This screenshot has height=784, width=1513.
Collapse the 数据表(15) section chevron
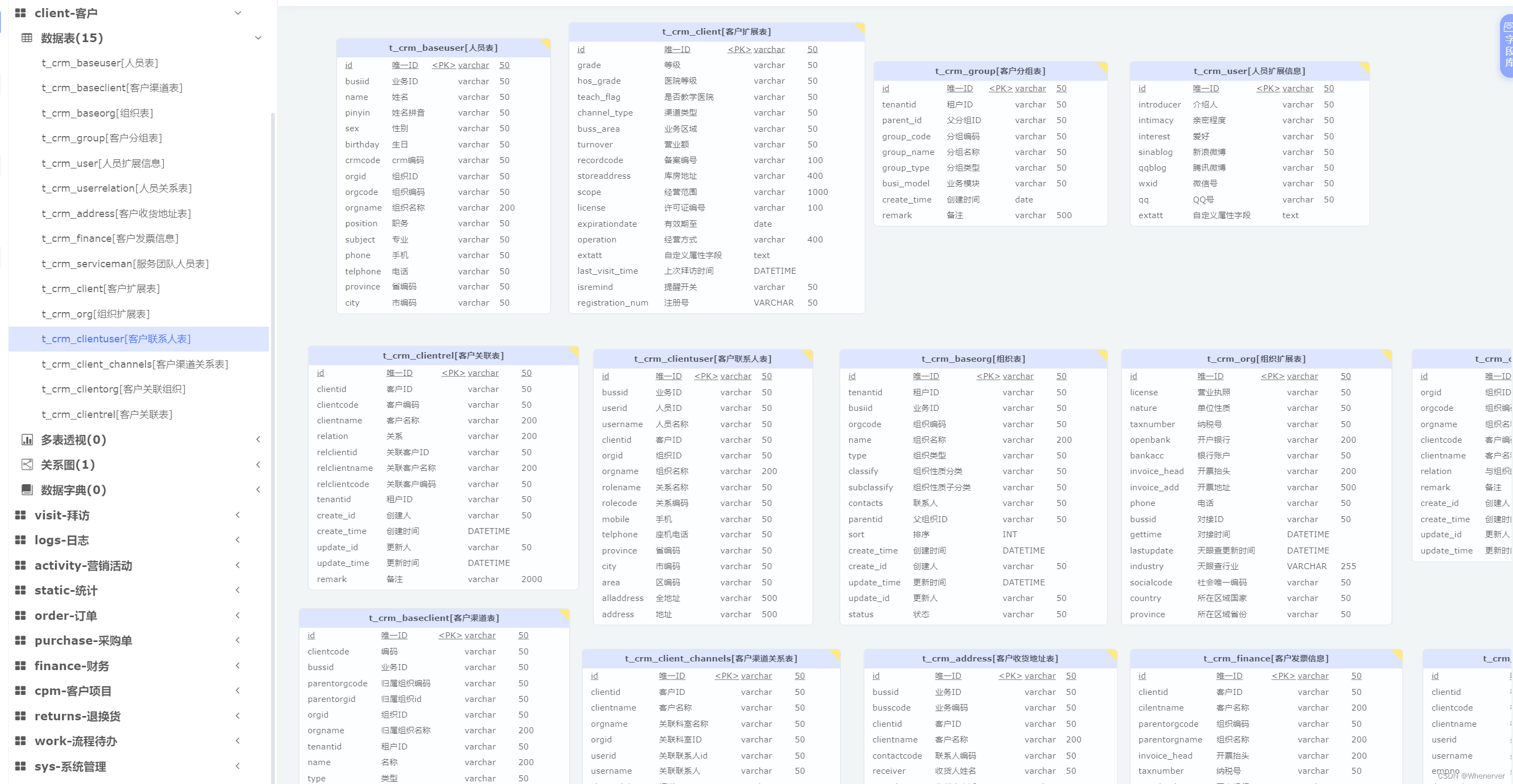(258, 38)
